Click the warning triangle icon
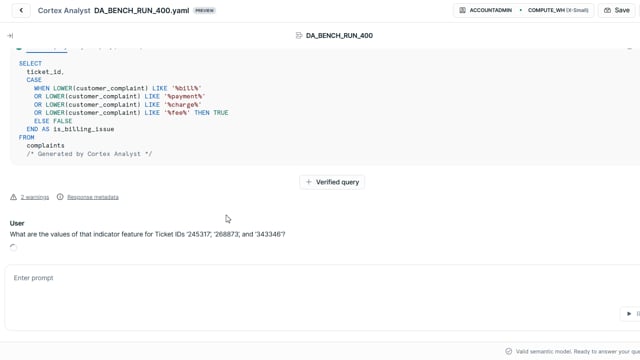 13,197
